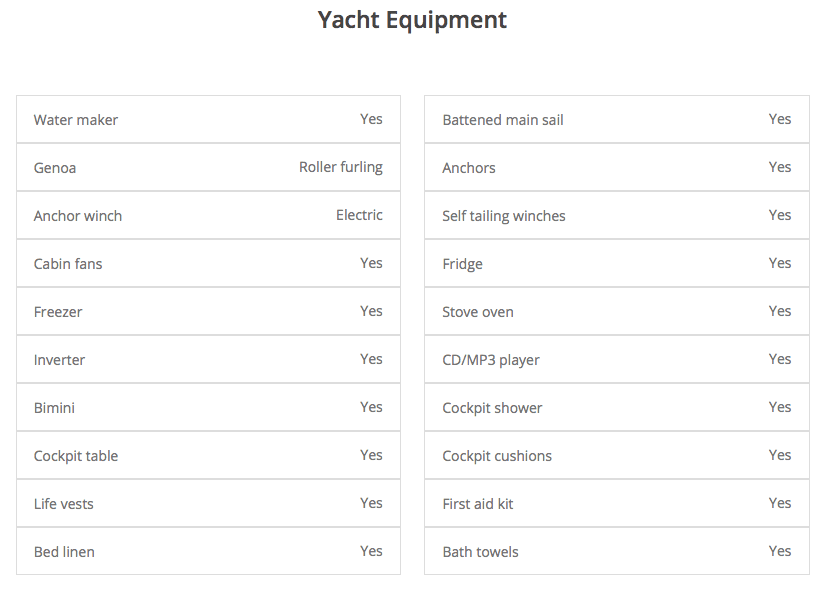Select the Life vests label
Screen dimensions: 826x598
(64, 504)
